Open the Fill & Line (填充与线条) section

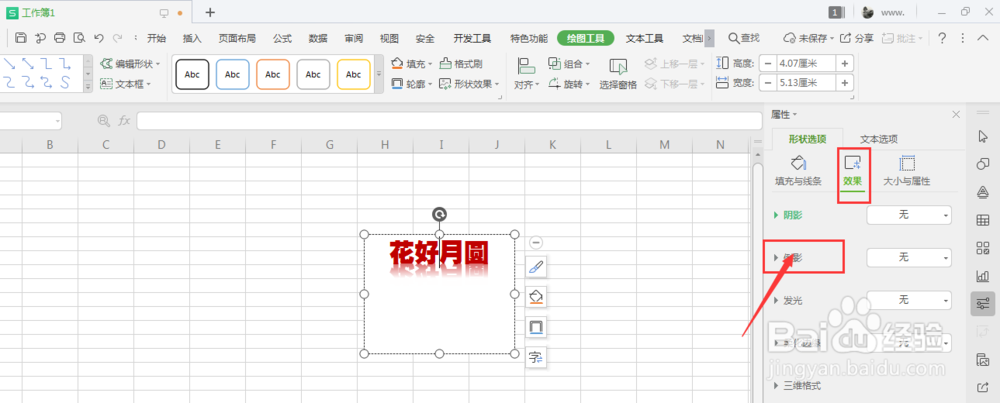click(x=798, y=170)
